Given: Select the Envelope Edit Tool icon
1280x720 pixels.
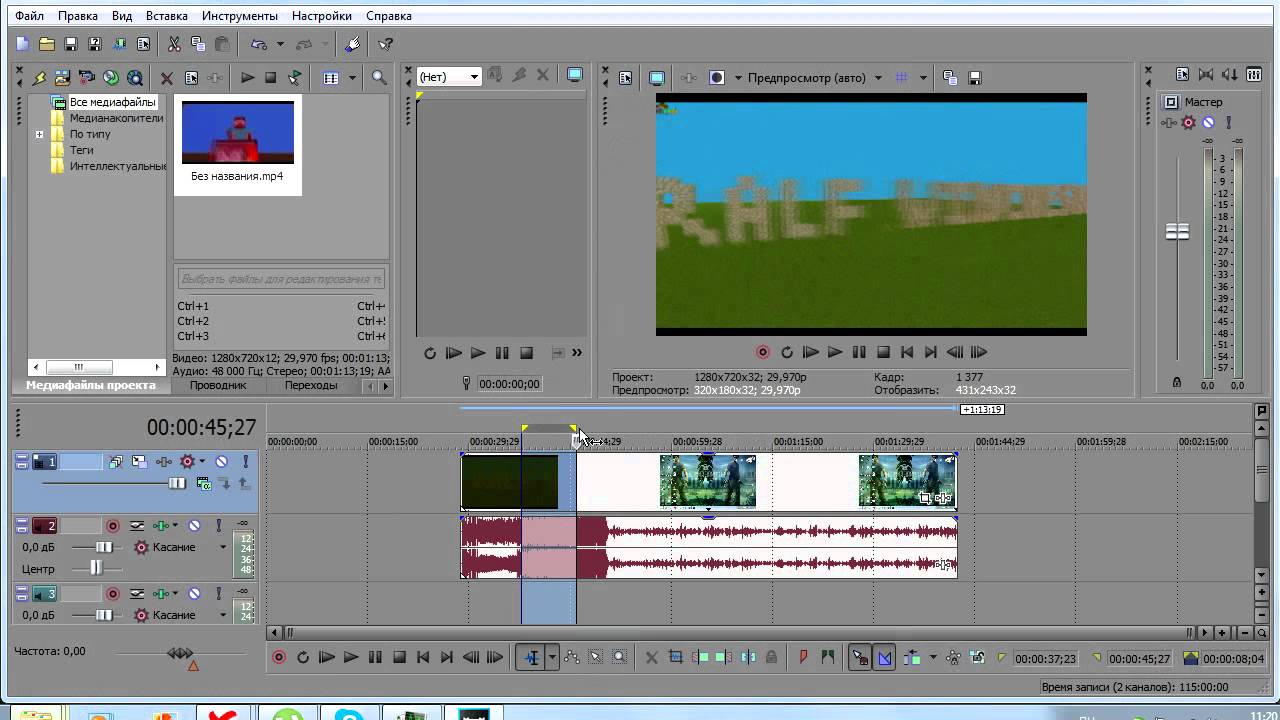Looking at the screenshot, I should click(572, 657).
